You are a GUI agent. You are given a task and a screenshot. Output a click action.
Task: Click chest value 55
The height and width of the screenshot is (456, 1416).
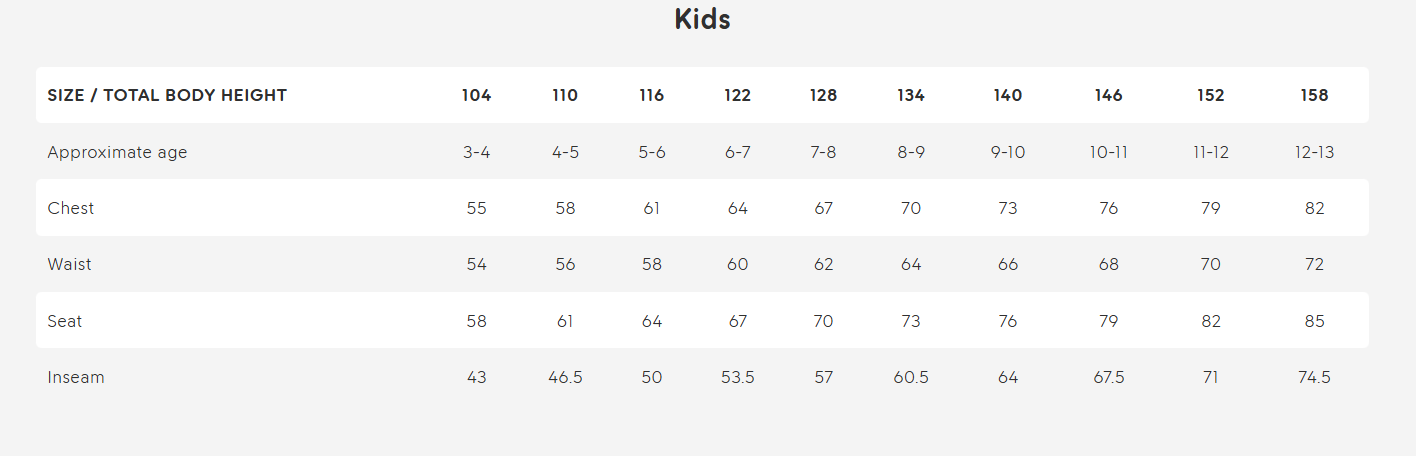click(x=476, y=208)
